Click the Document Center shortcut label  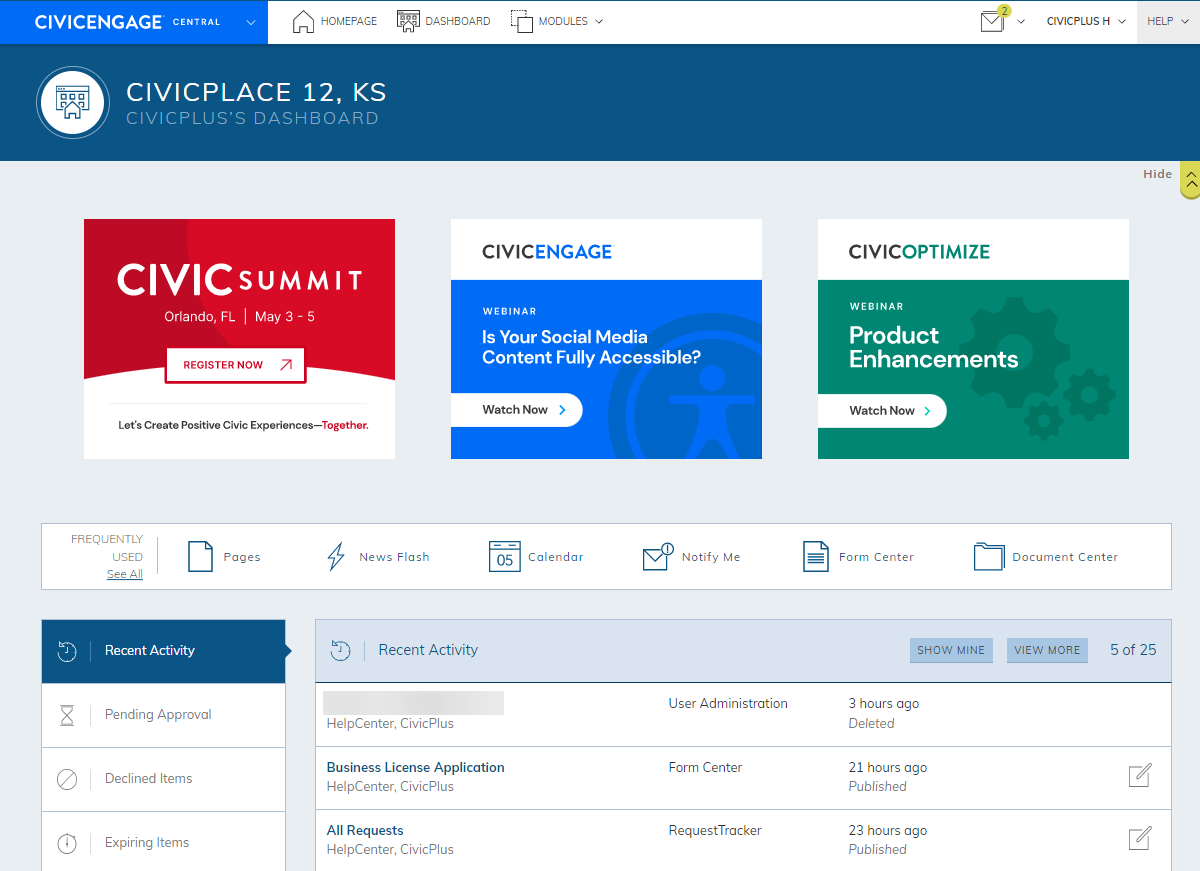tap(1065, 557)
